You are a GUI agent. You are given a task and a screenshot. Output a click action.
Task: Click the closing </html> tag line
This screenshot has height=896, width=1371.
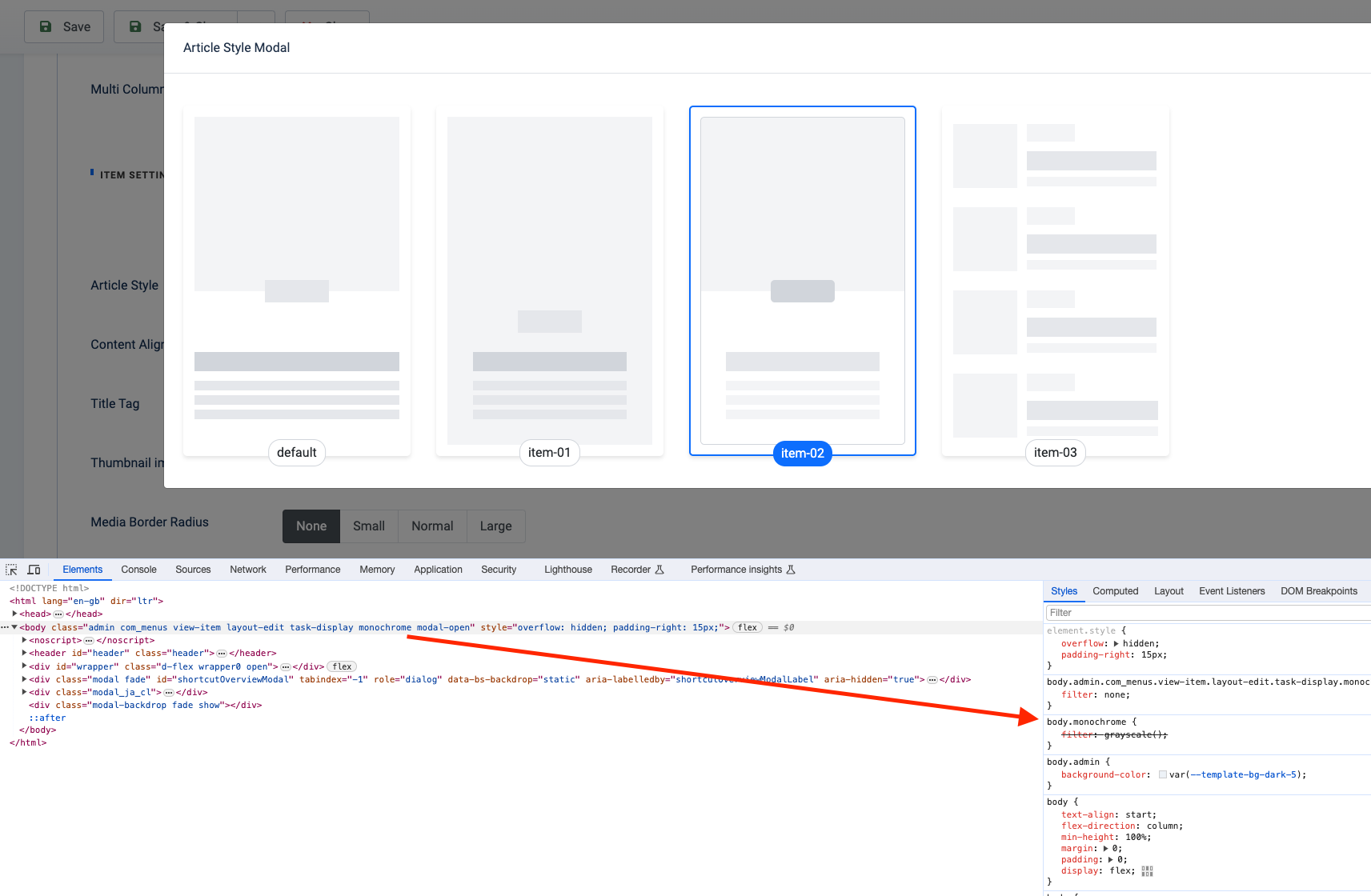[28, 742]
